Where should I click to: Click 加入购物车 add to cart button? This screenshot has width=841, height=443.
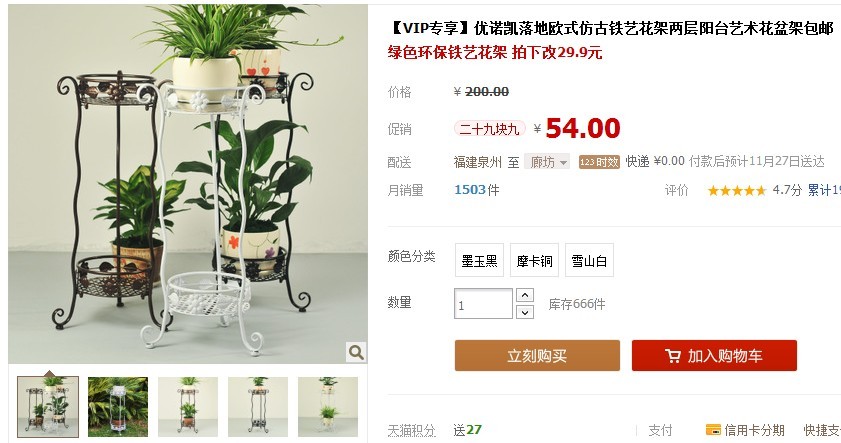point(714,356)
